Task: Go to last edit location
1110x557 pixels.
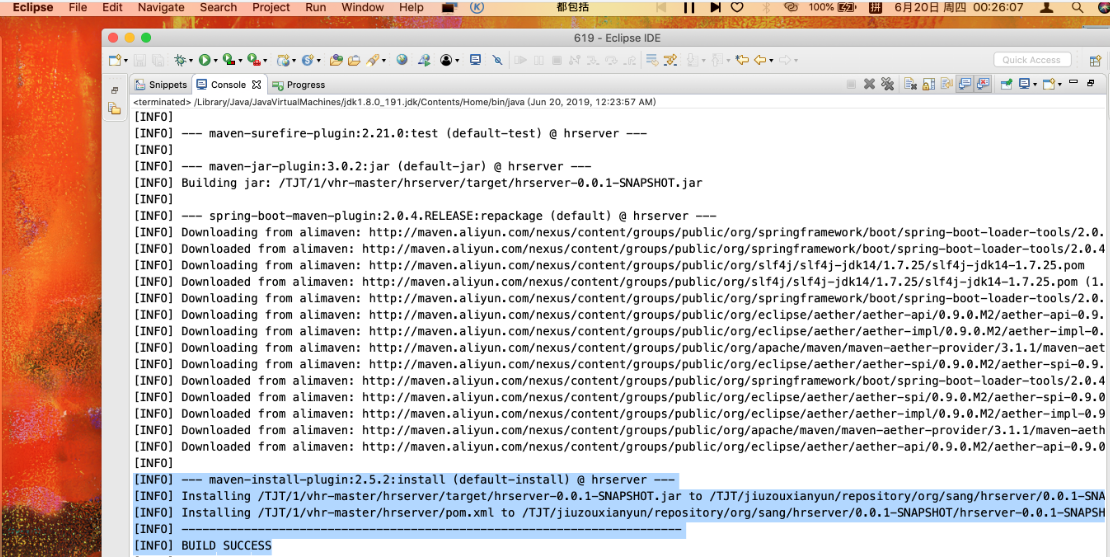Action: [742, 60]
